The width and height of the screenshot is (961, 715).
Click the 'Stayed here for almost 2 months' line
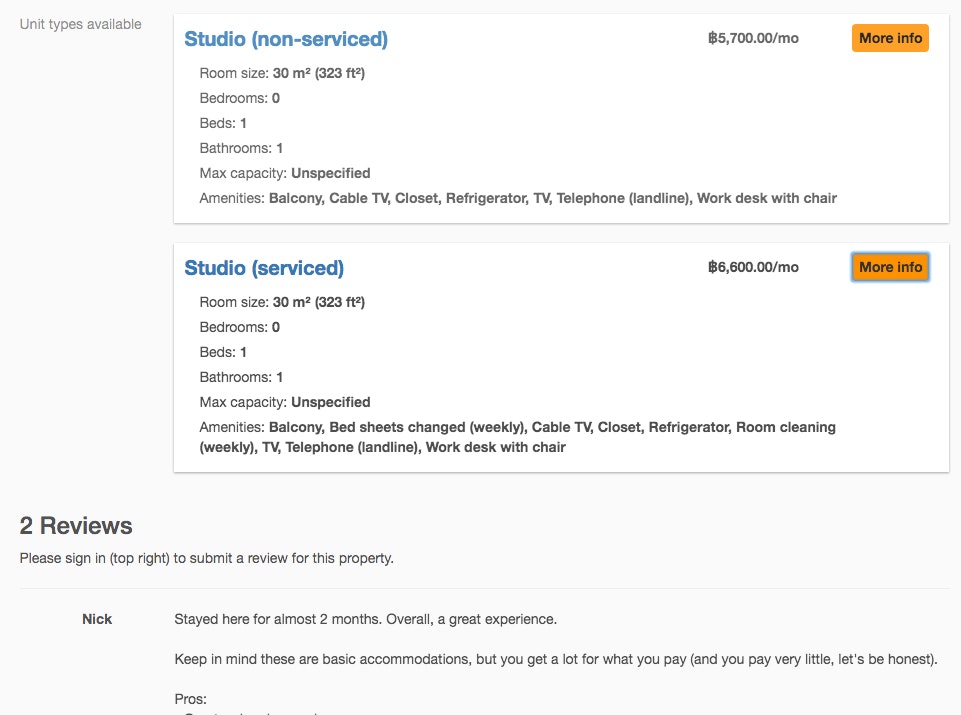coord(365,619)
